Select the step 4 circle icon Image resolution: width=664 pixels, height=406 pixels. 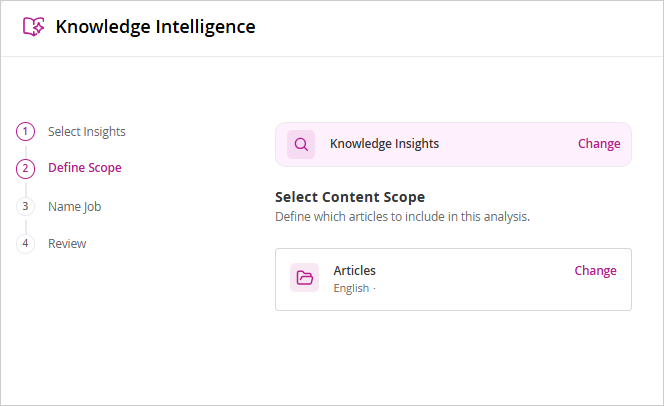point(25,243)
